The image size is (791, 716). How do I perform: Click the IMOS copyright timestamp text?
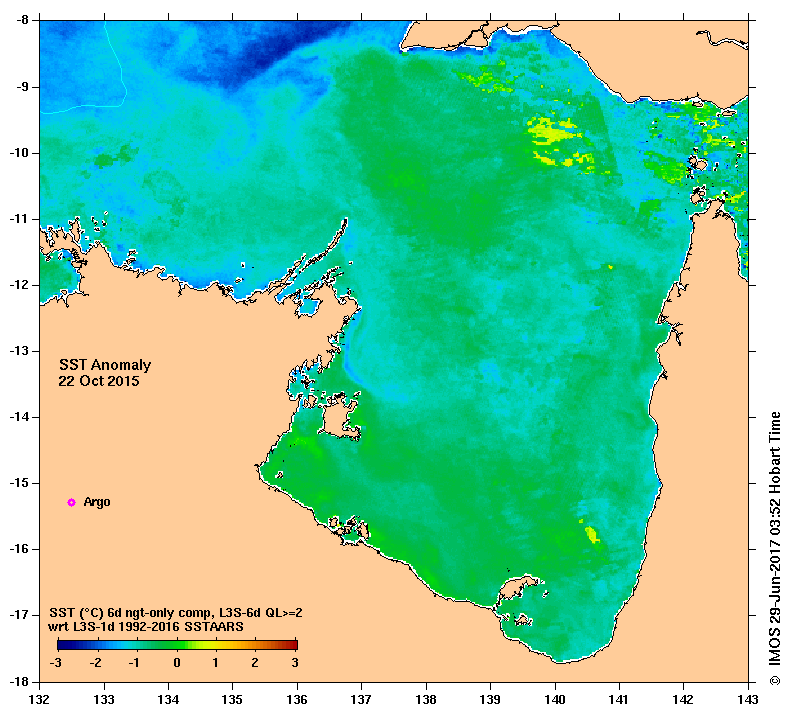click(775, 548)
